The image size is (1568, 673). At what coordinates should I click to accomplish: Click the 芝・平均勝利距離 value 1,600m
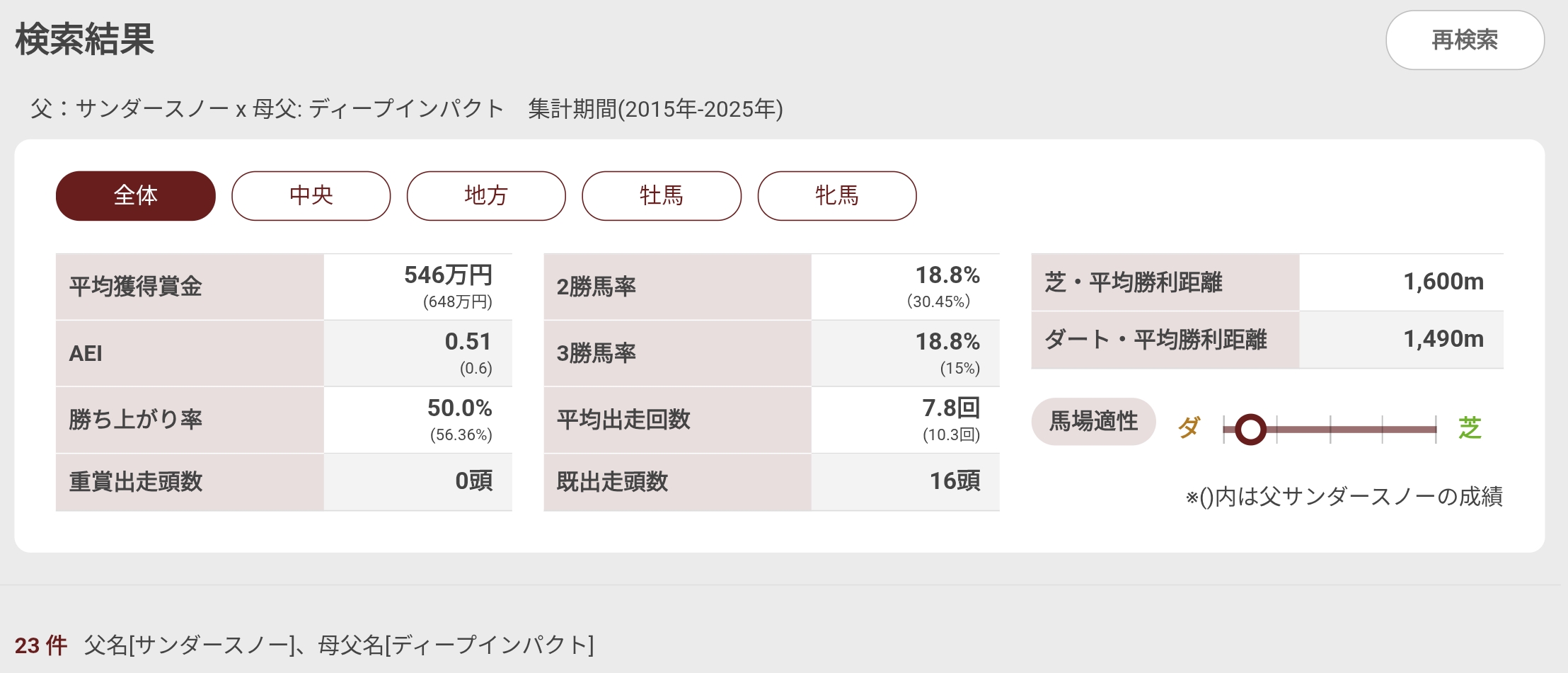click(x=1443, y=282)
